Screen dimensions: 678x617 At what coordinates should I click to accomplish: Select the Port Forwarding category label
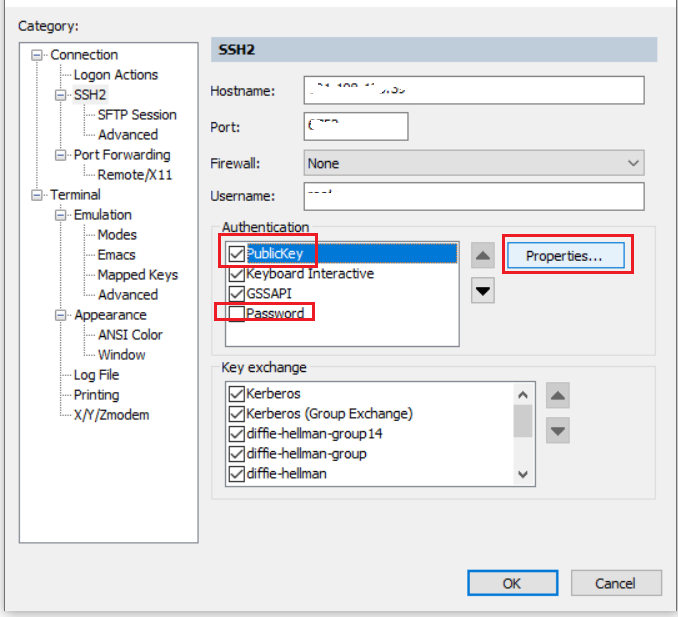122,155
